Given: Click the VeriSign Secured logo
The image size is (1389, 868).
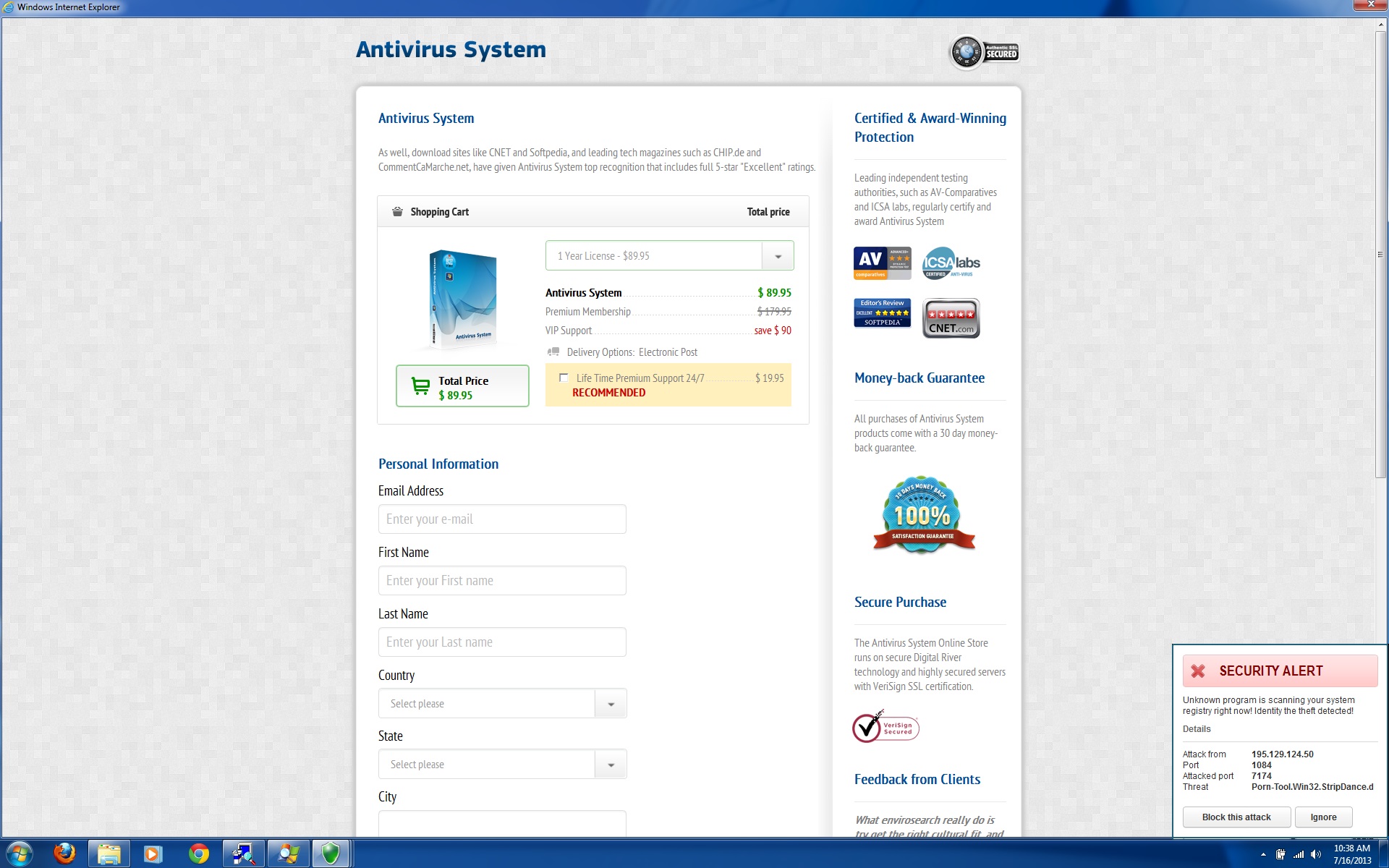Looking at the screenshot, I should [885, 727].
